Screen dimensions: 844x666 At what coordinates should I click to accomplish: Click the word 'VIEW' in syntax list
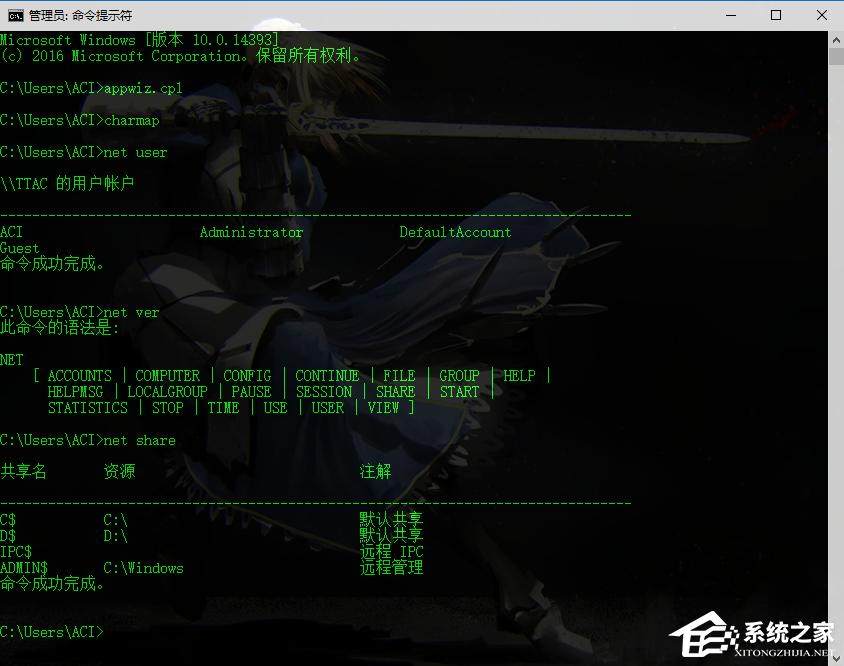[x=383, y=408]
